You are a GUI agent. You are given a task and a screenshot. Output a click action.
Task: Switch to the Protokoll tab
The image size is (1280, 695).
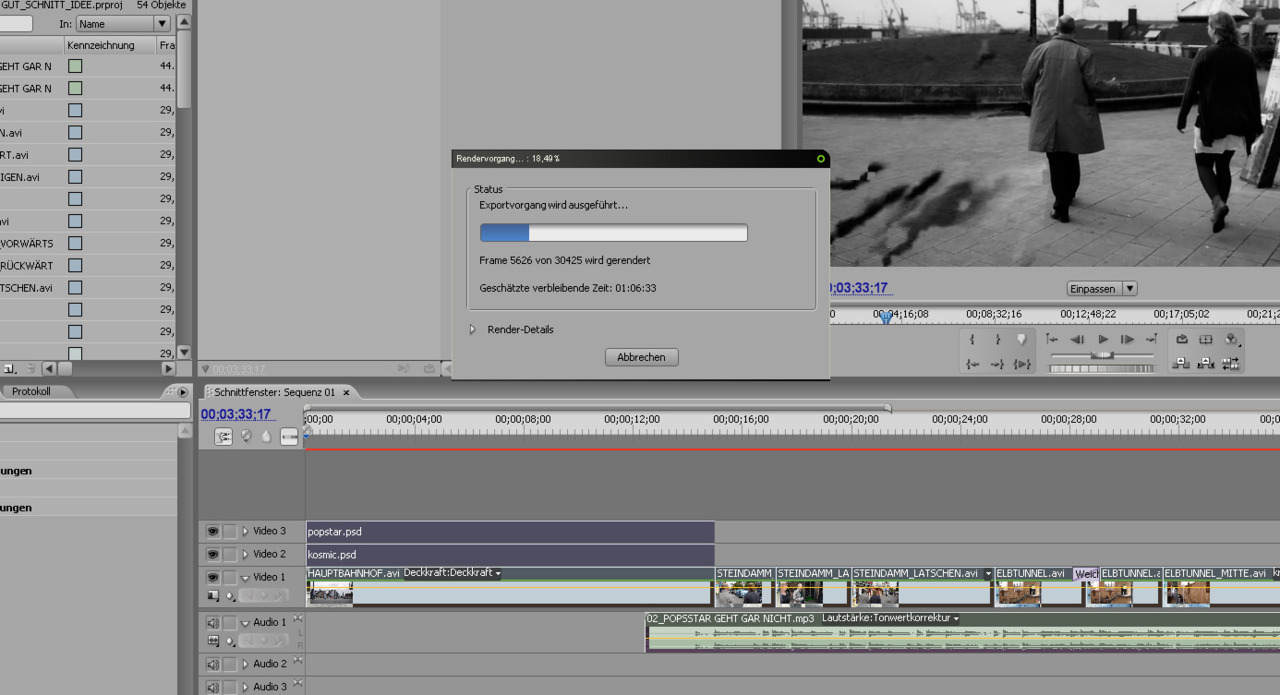click(31, 392)
